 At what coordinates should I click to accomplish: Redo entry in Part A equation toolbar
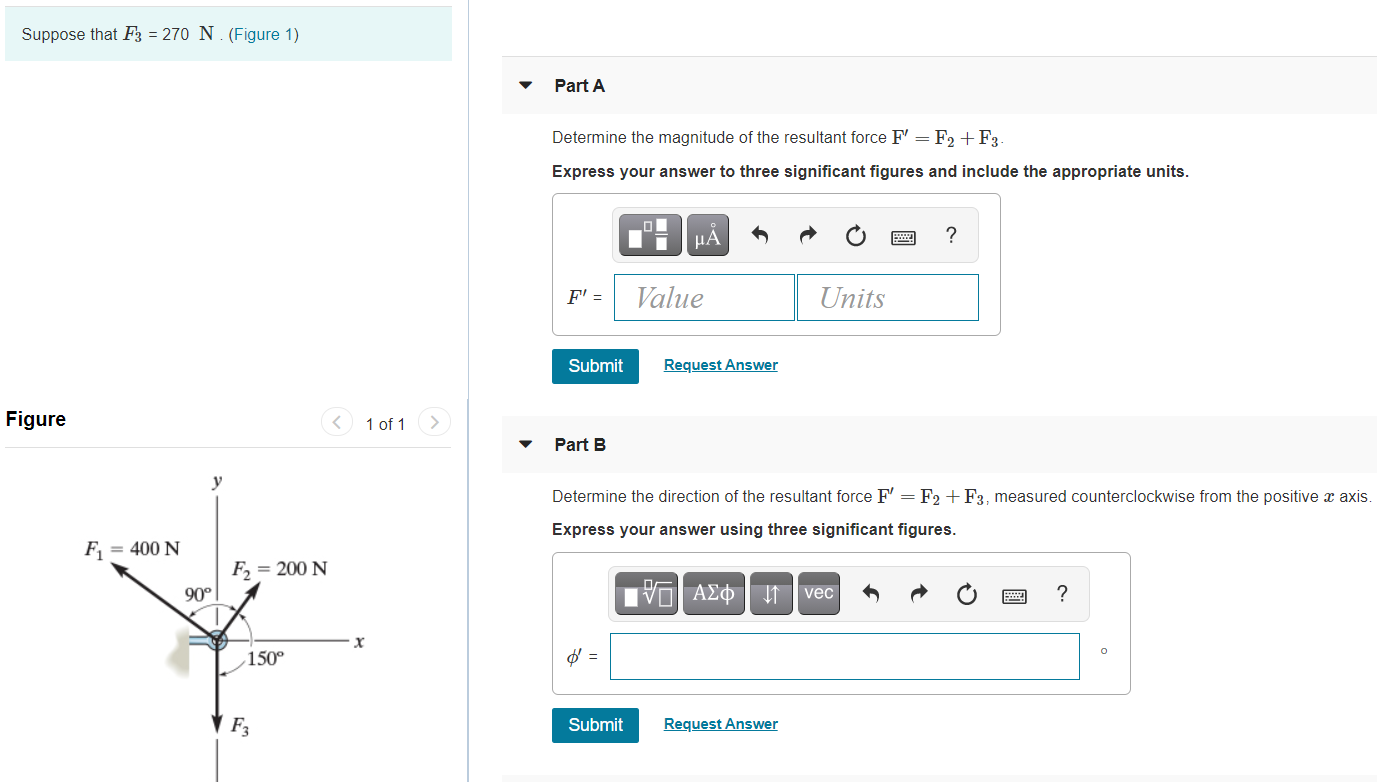pyautogui.click(x=807, y=234)
